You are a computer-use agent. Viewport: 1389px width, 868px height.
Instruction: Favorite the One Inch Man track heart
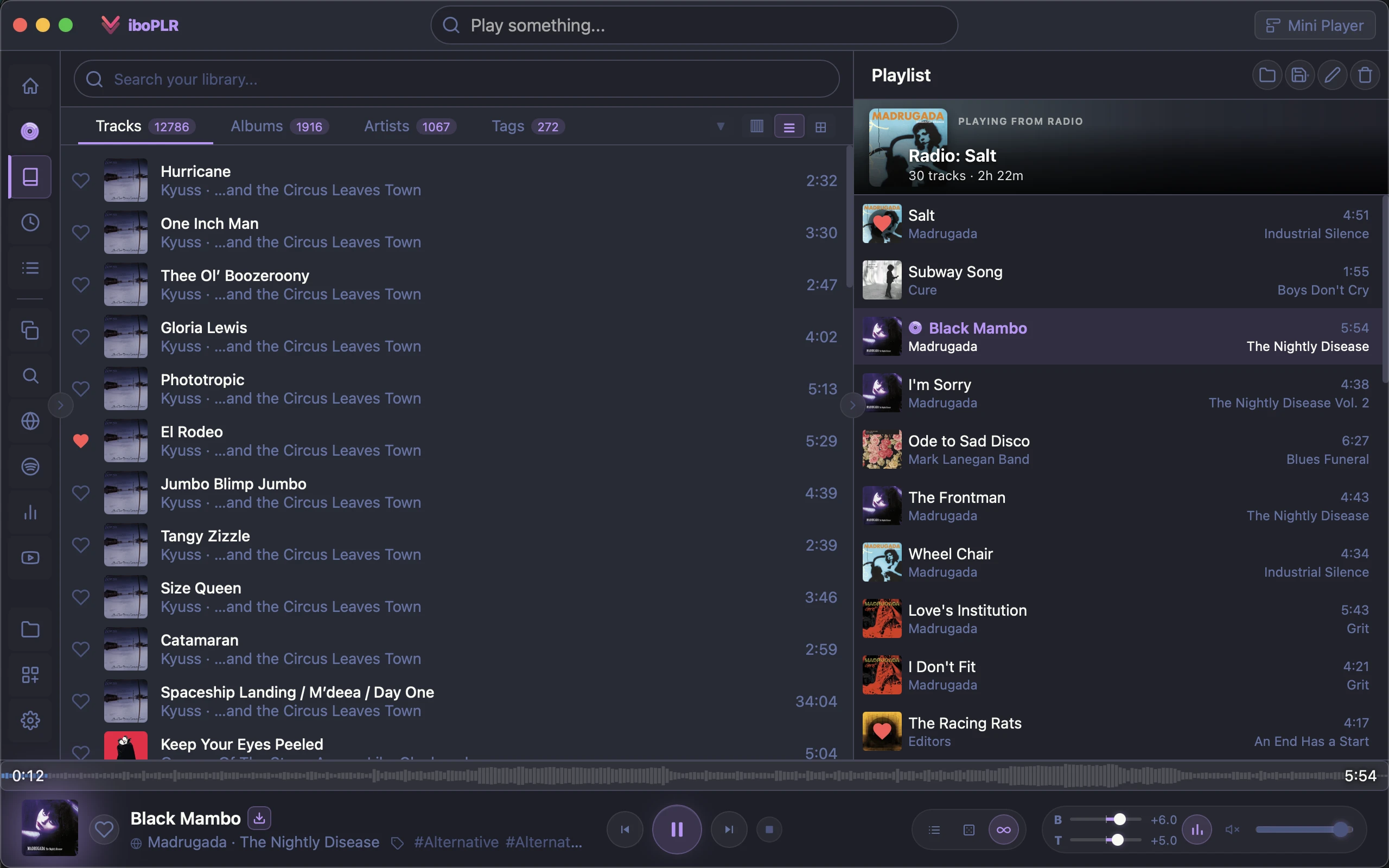point(81,233)
